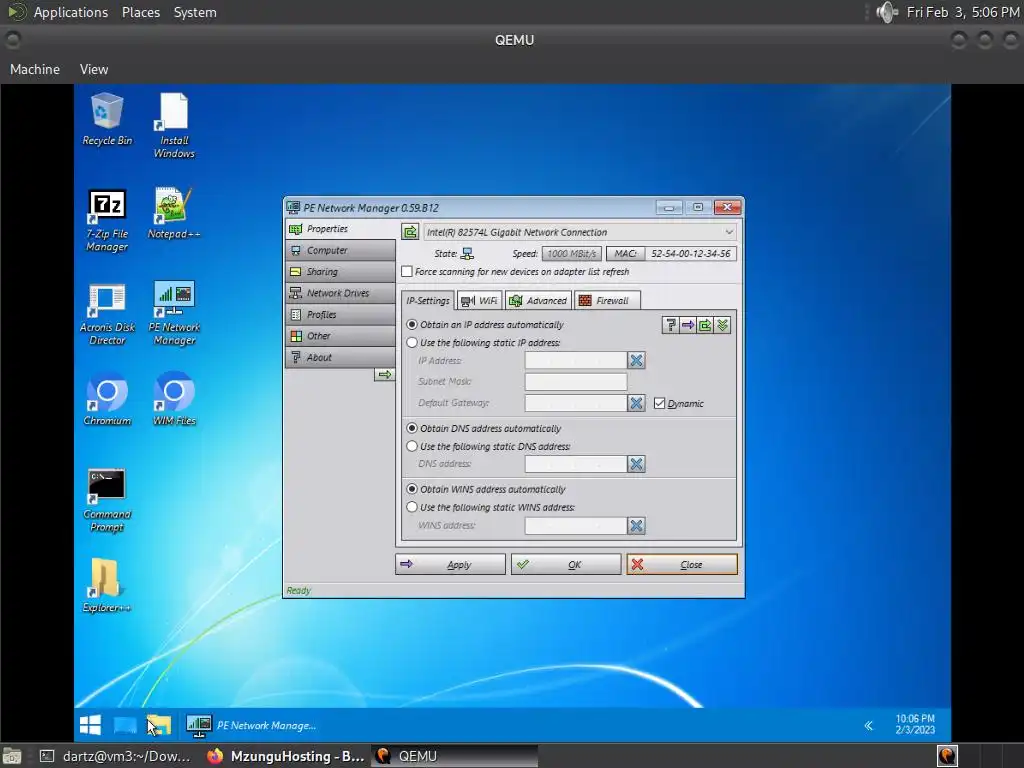The width and height of the screenshot is (1024, 768).
Task: Select Obtain WINS address automatically
Action: [x=411, y=488]
